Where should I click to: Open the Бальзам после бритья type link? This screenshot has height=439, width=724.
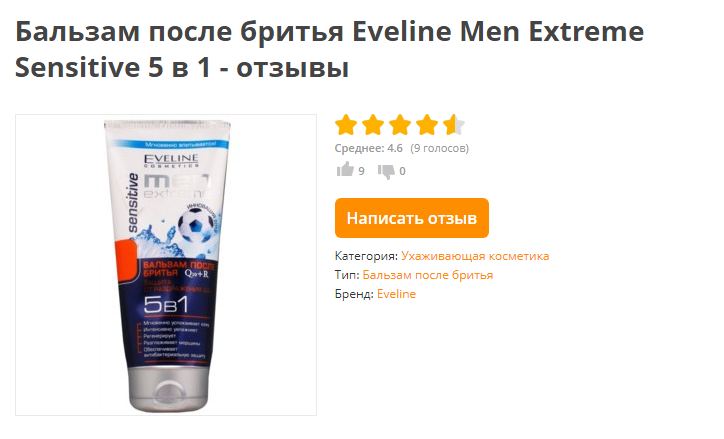[428, 275]
